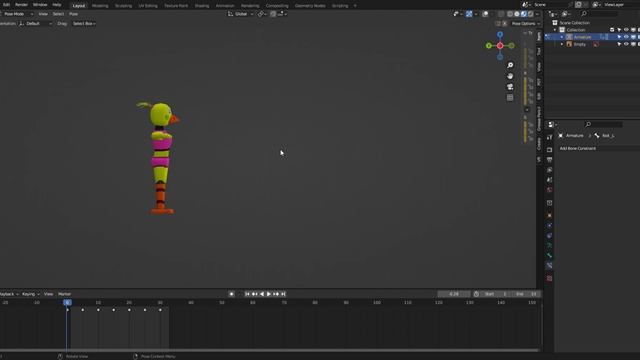Switch to wireframe viewport shading
Image resolution: width=640 pixels, height=360 pixels.
point(510,14)
